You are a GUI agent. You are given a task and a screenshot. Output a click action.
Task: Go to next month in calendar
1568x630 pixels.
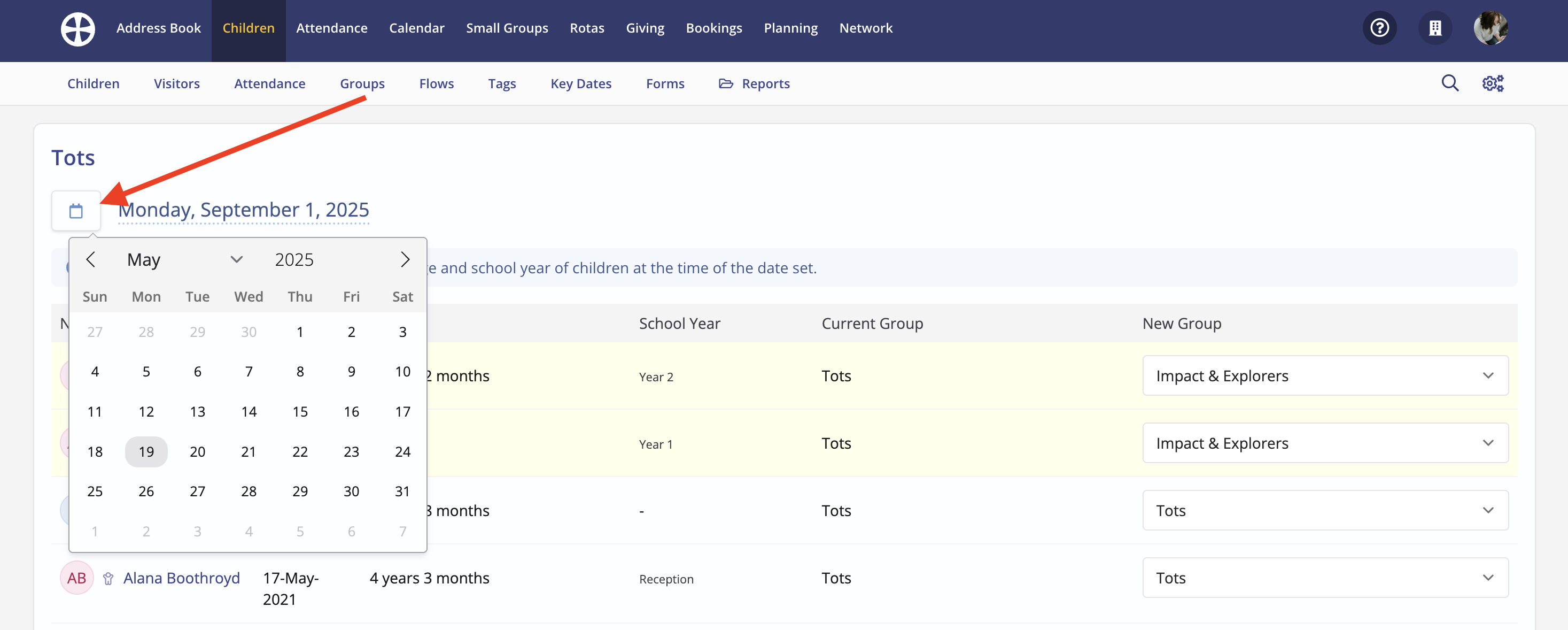point(405,259)
